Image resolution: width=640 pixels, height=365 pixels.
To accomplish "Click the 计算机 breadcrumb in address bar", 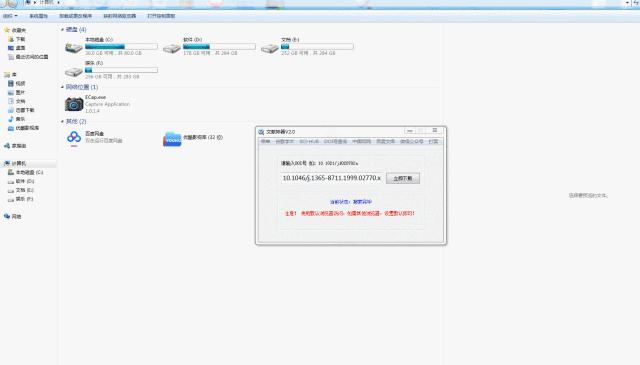I will pos(46,2).
